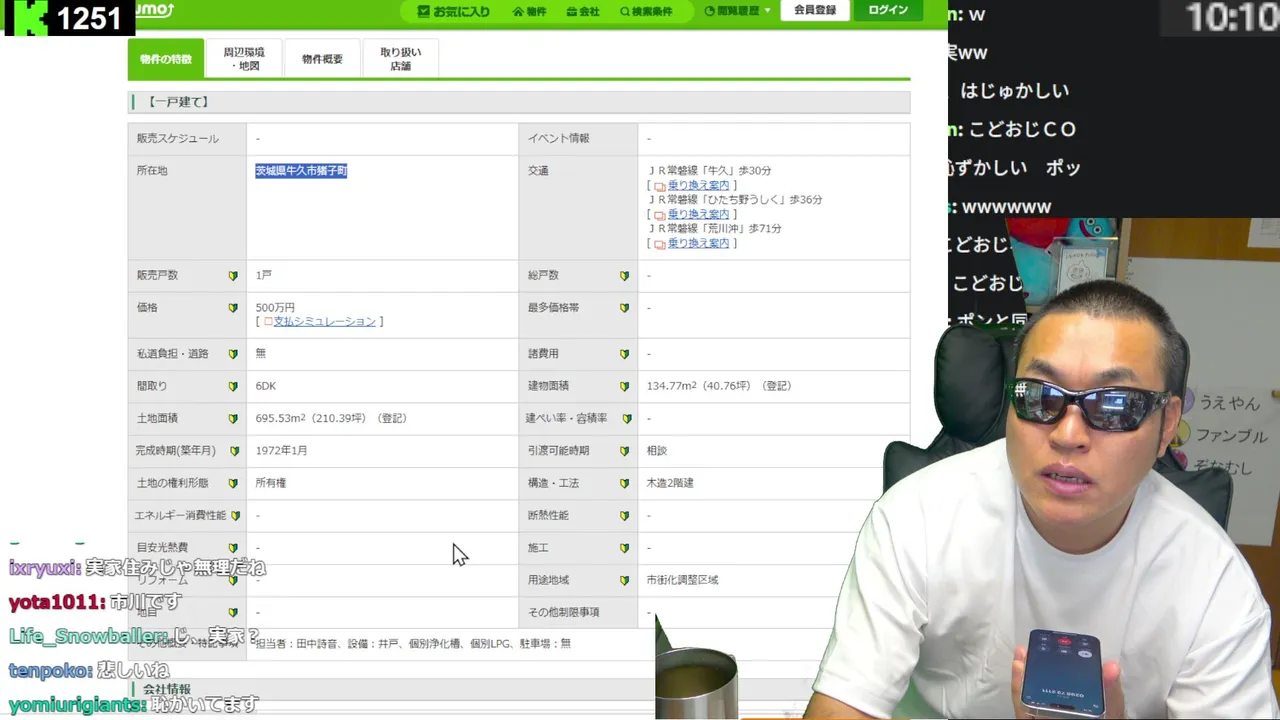
Task: Click the help mark beside 土地の権利形態
Action: (233, 483)
